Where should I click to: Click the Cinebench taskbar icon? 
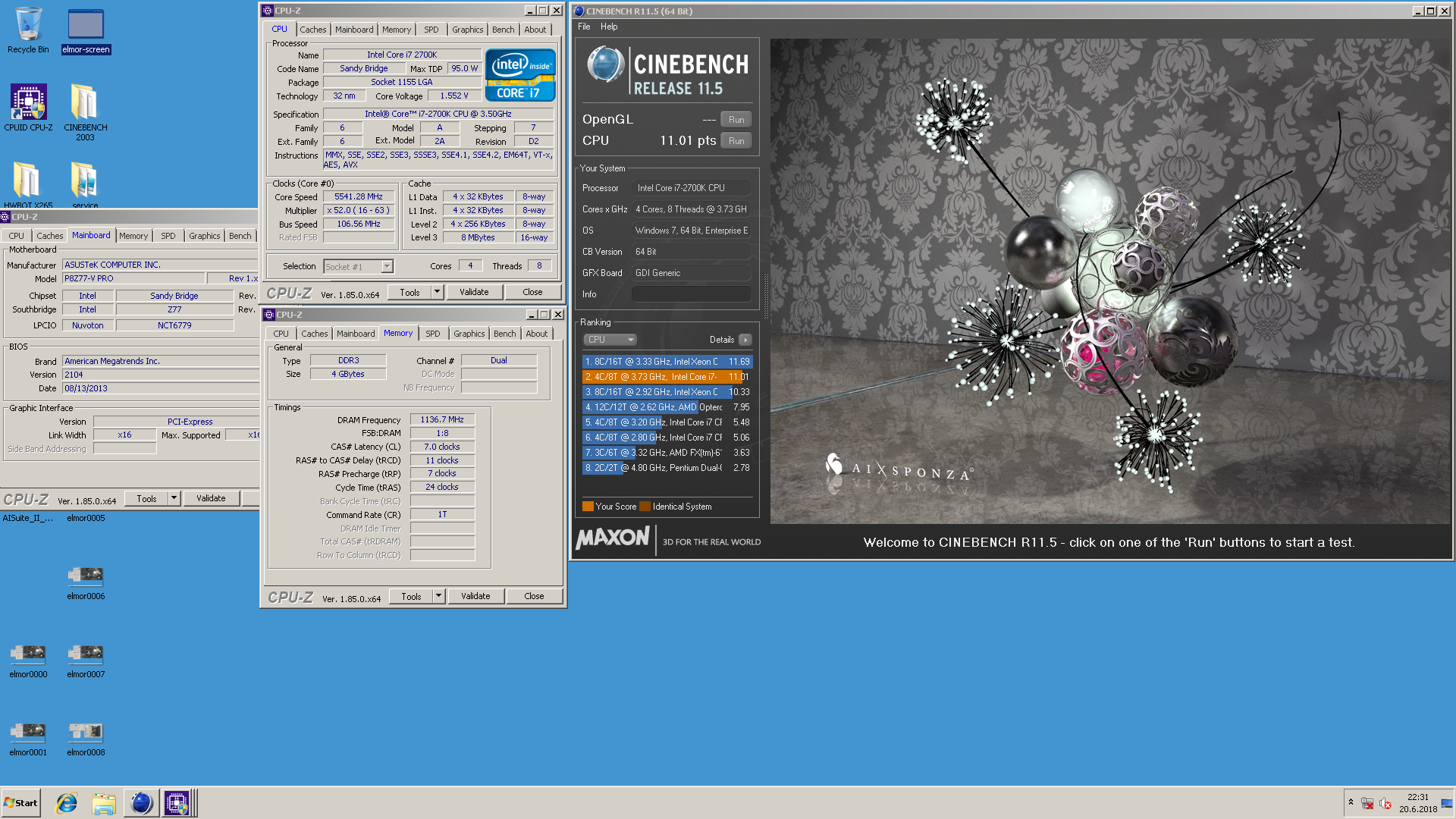[141, 803]
